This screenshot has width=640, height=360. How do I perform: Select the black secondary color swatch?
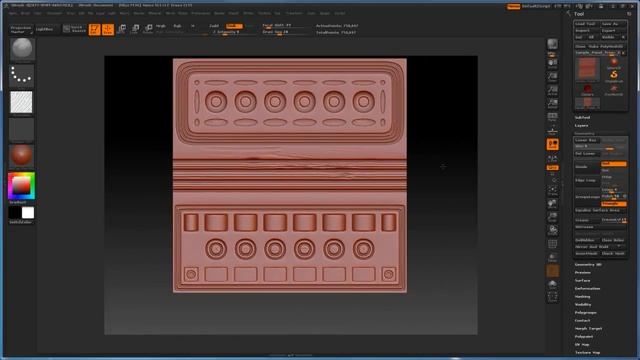15,213
